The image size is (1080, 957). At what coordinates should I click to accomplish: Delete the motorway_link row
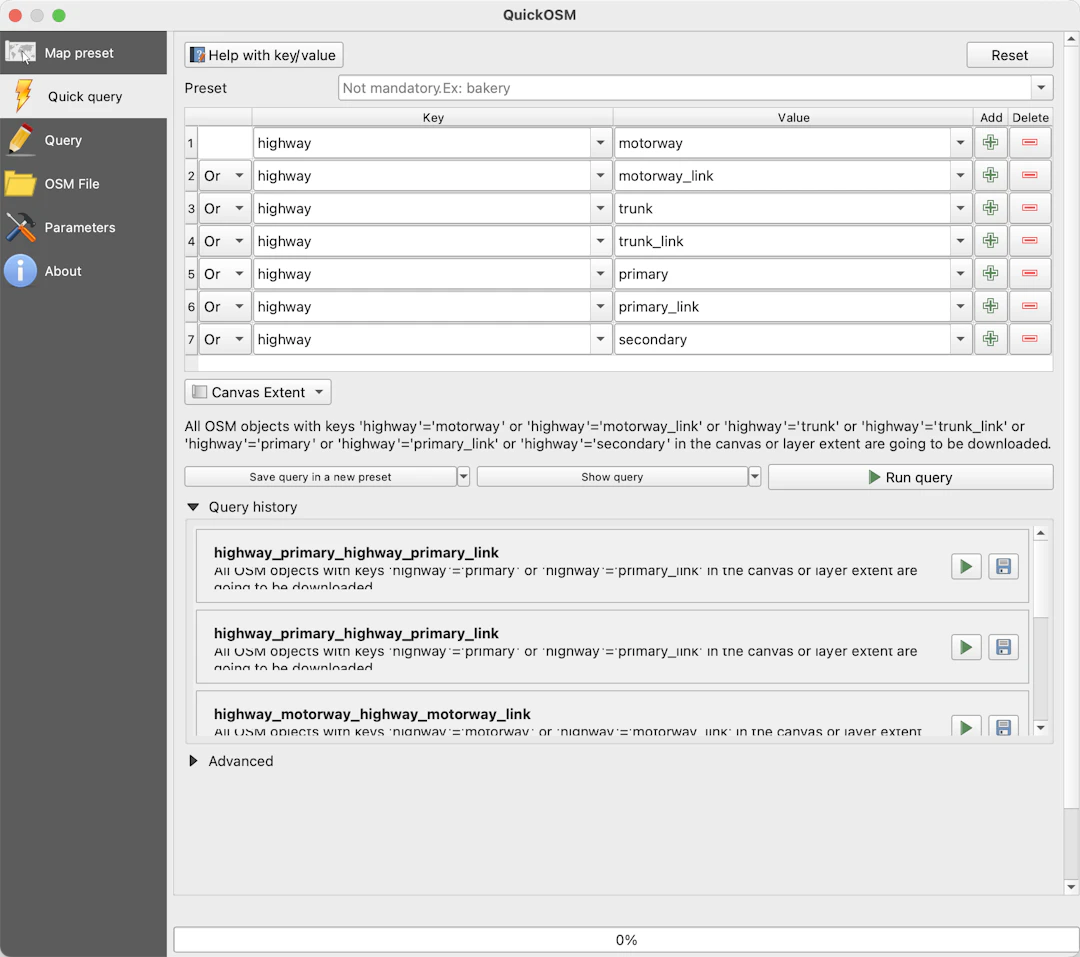(x=1030, y=175)
